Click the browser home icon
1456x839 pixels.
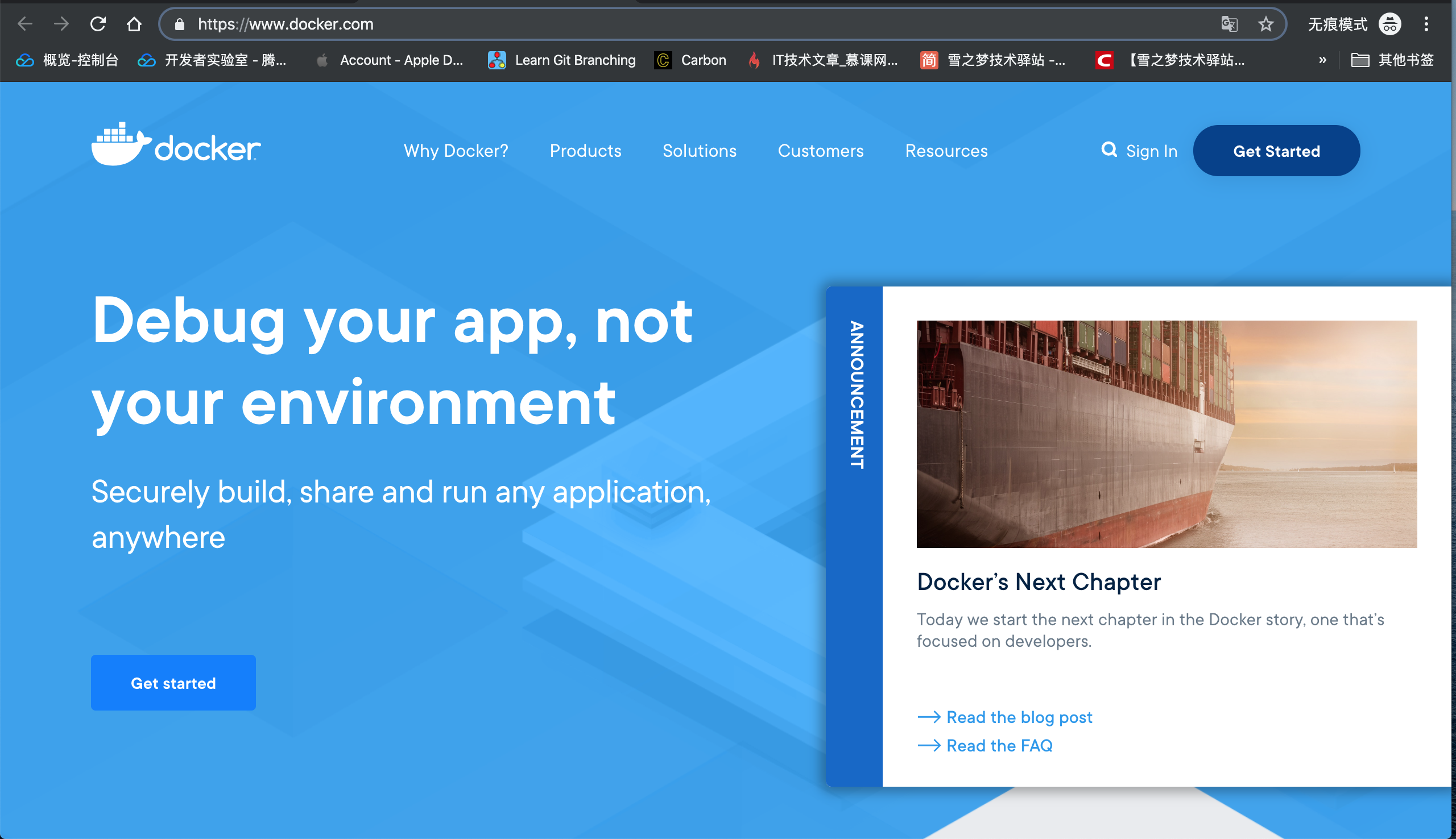[x=134, y=24]
